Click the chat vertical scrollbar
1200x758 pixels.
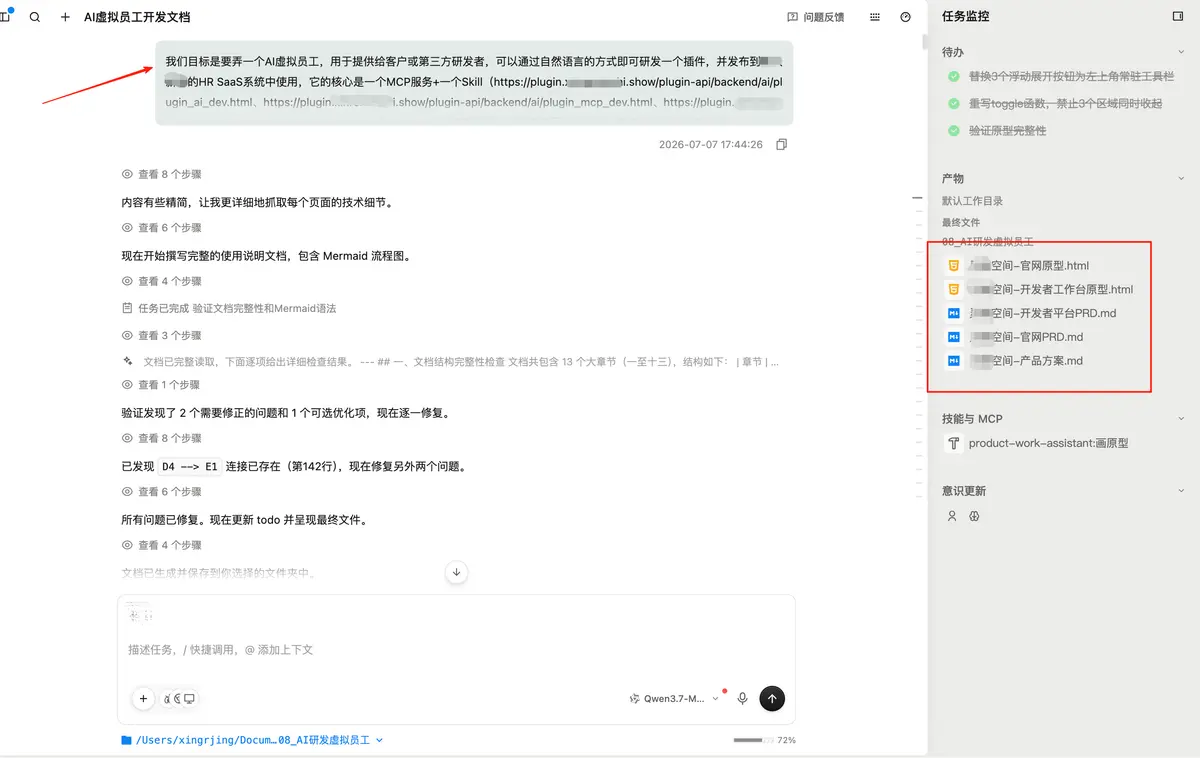924,42
